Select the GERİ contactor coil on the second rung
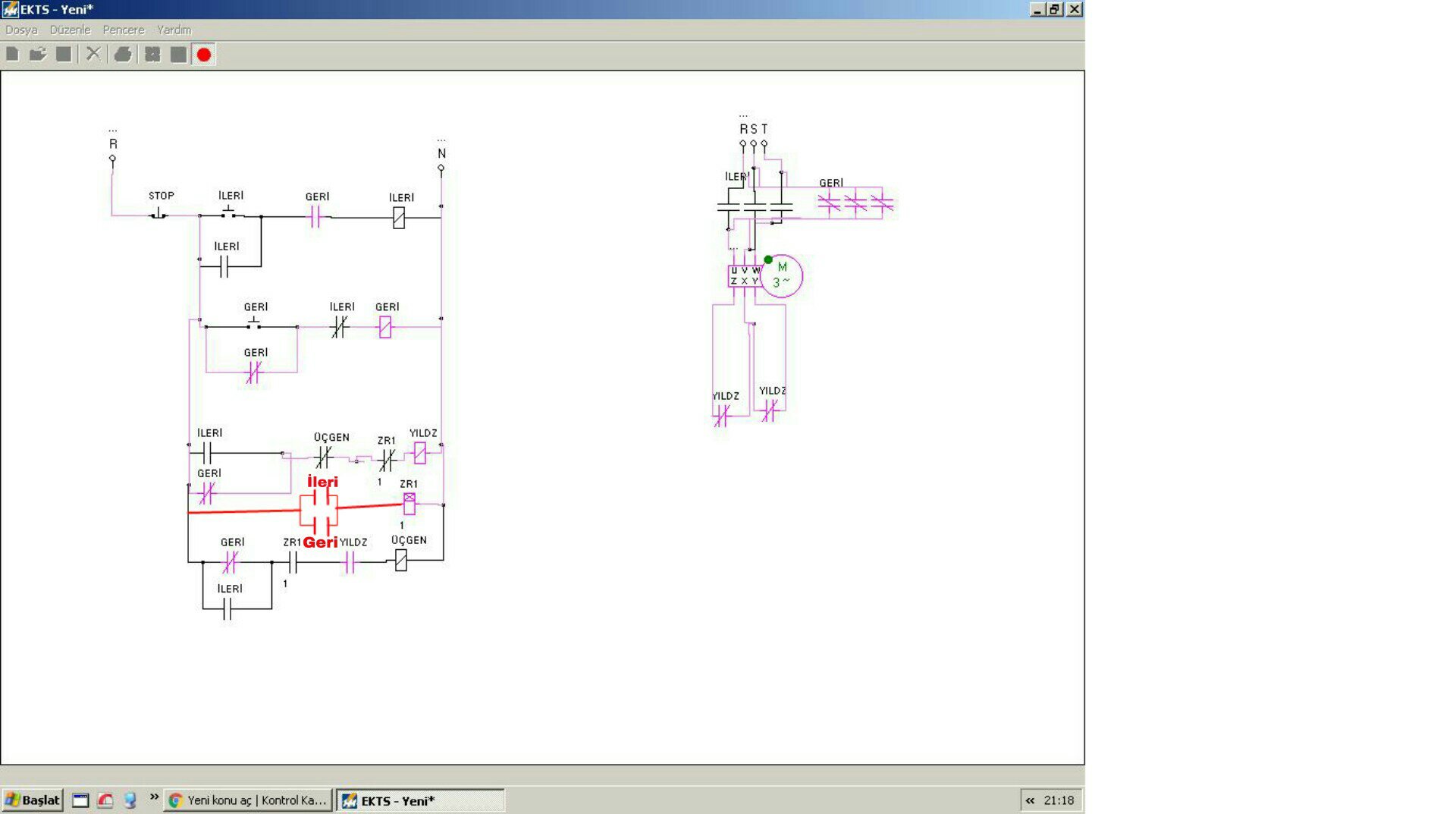1456x814 pixels. (x=385, y=327)
